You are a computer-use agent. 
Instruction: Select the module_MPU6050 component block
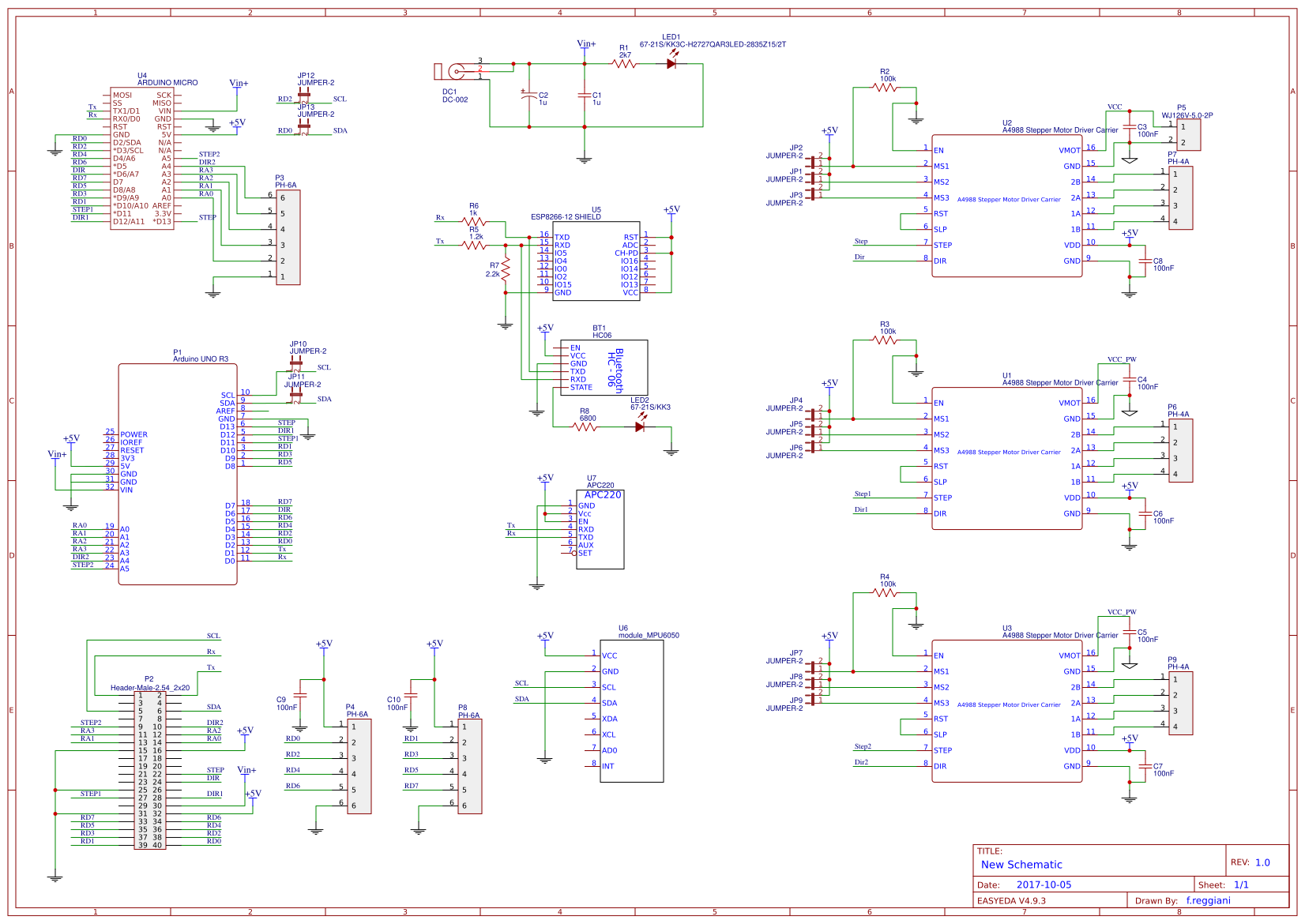(x=631, y=711)
